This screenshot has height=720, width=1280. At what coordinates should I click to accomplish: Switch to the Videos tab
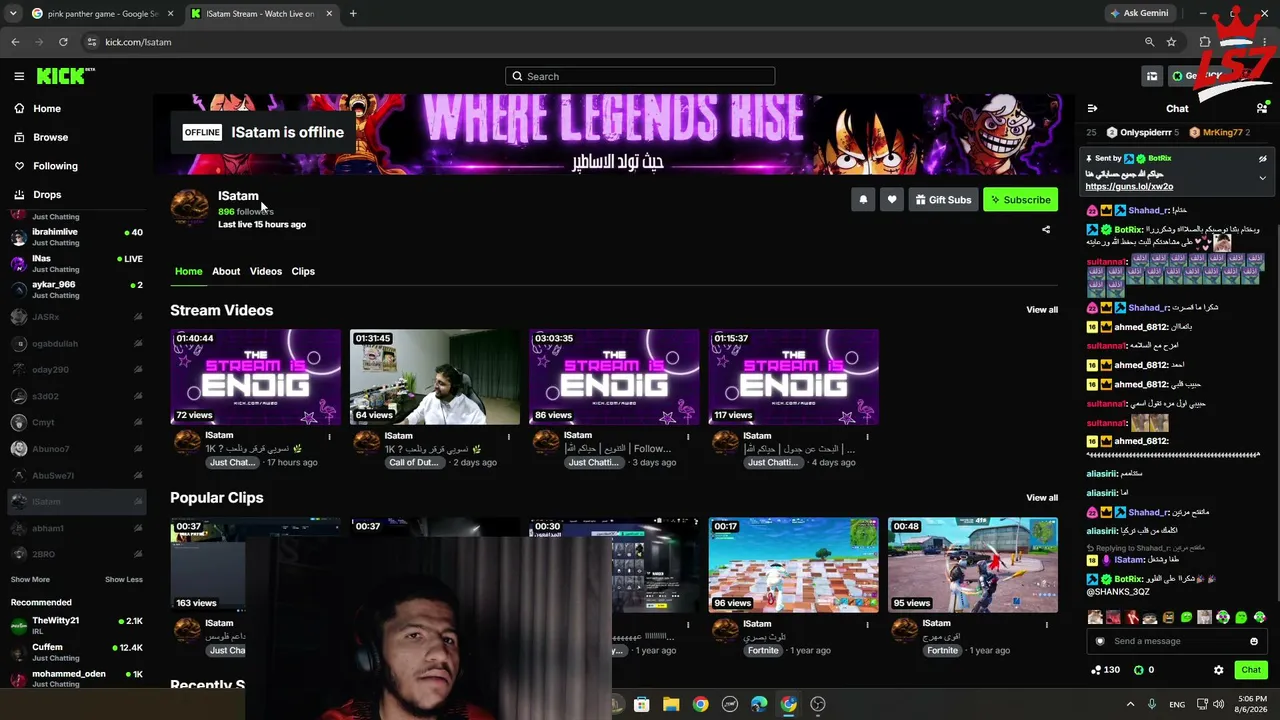point(266,271)
